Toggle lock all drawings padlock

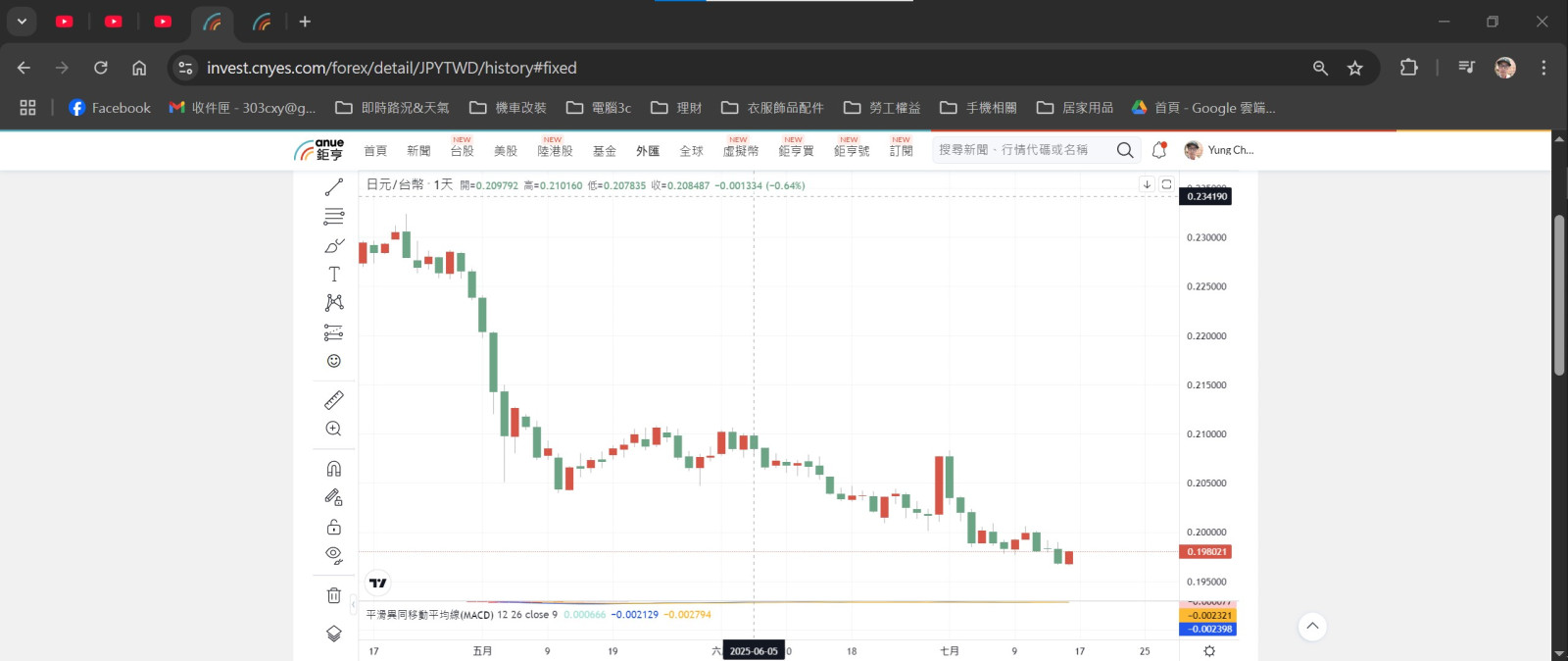point(334,527)
